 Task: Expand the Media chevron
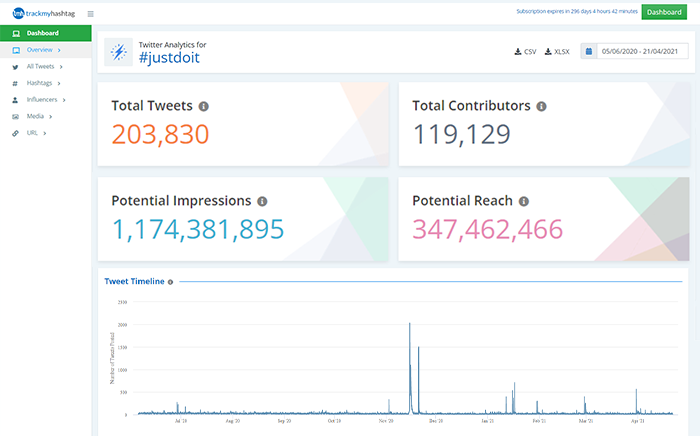(50, 116)
